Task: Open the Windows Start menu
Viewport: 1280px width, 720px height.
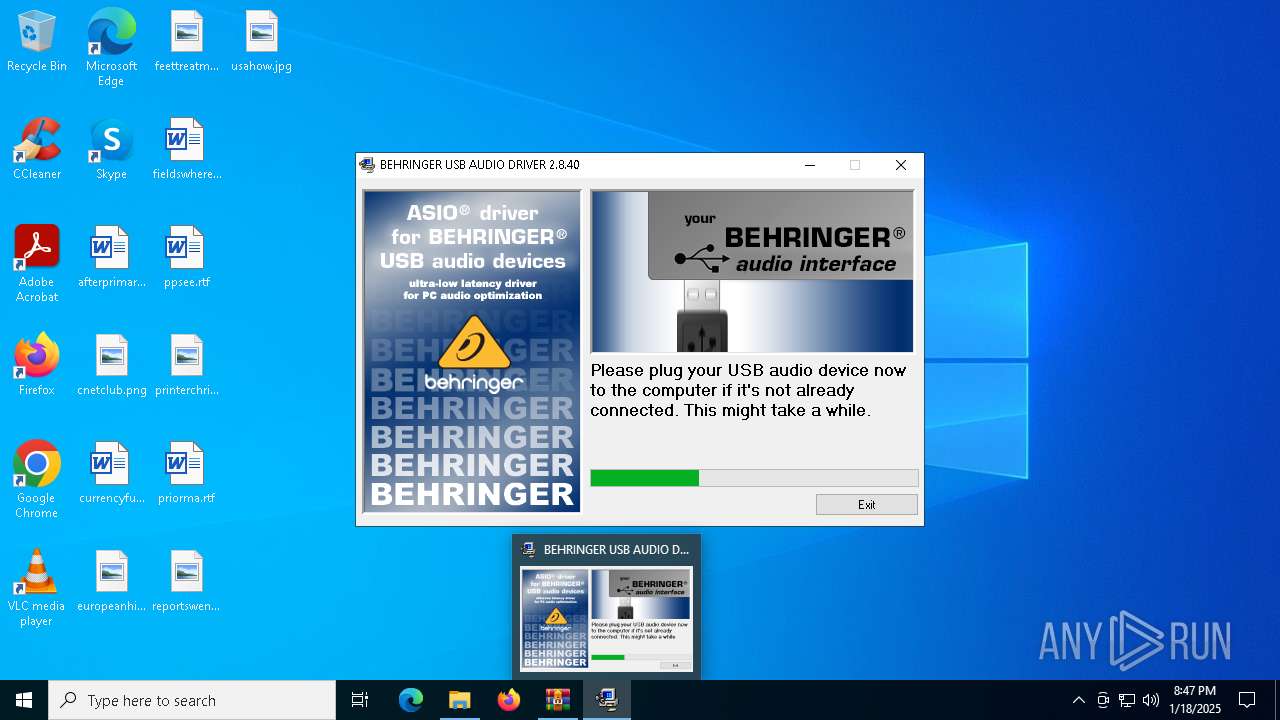Action: click(x=24, y=700)
